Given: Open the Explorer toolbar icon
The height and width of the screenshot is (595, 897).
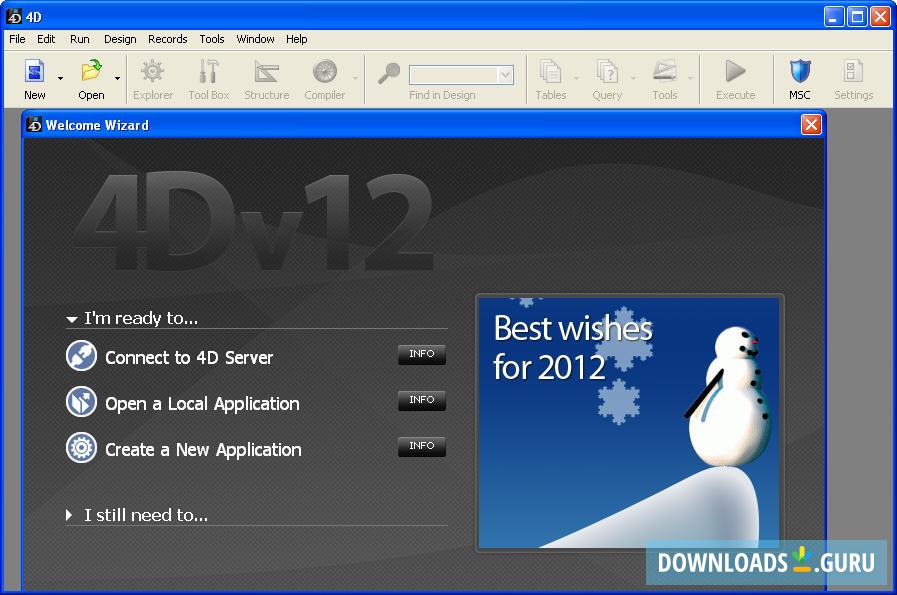Looking at the screenshot, I should point(152,72).
